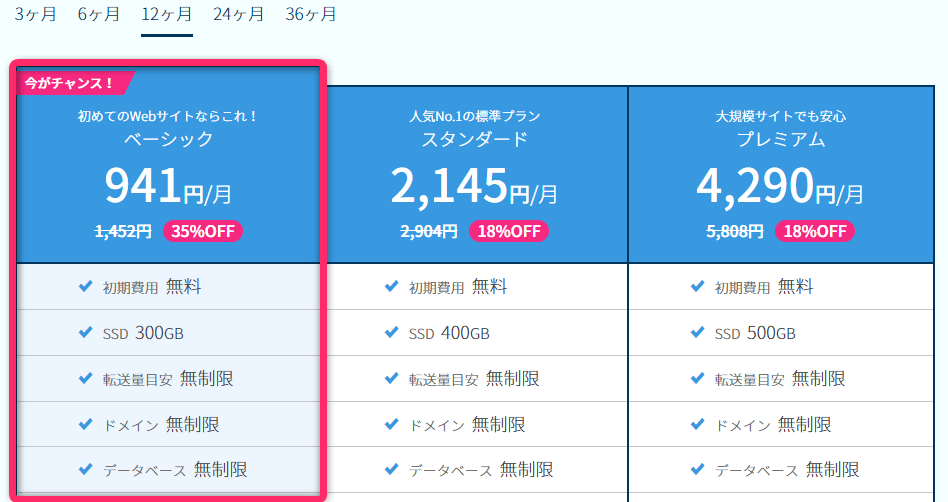The height and width of the screenshot is (502, 948).
Task: Click the struck-through 5,808円 original price
Action: tap(735, 231)
